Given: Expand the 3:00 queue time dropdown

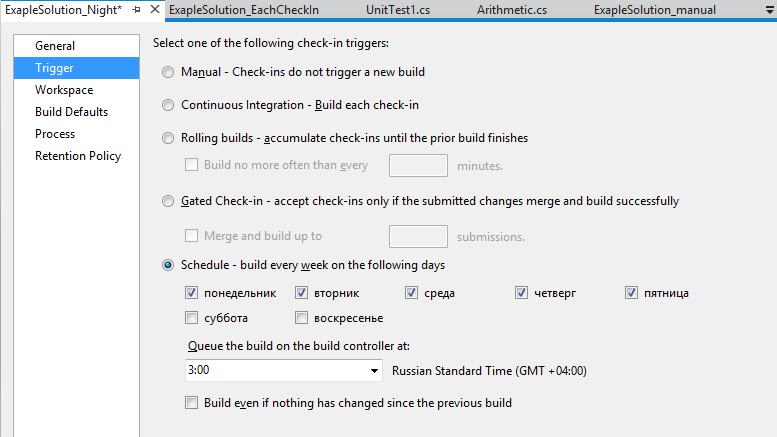Looking at the screenshot, I should [374, 371].
